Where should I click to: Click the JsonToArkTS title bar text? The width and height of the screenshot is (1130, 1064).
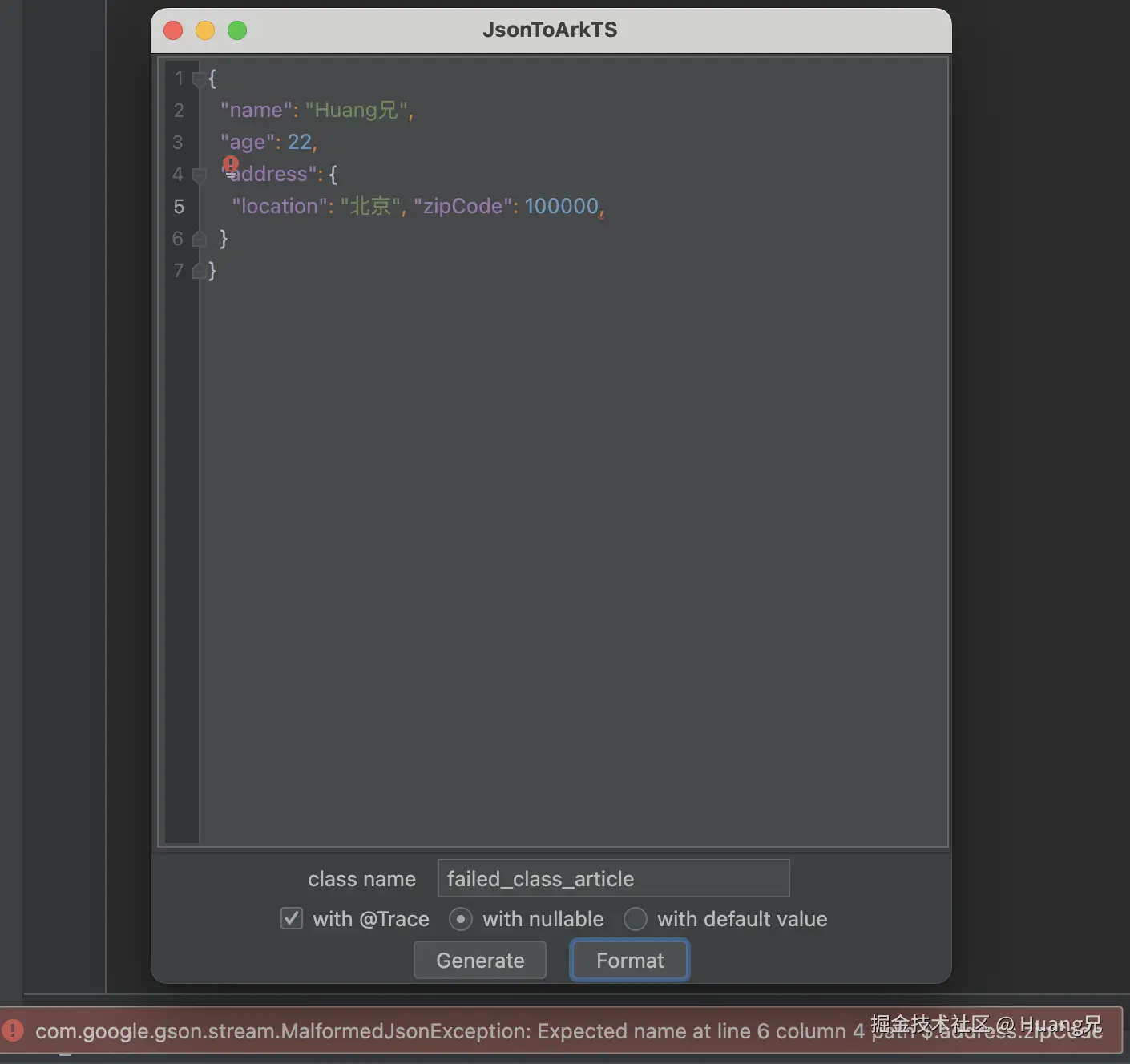point(550,30)
